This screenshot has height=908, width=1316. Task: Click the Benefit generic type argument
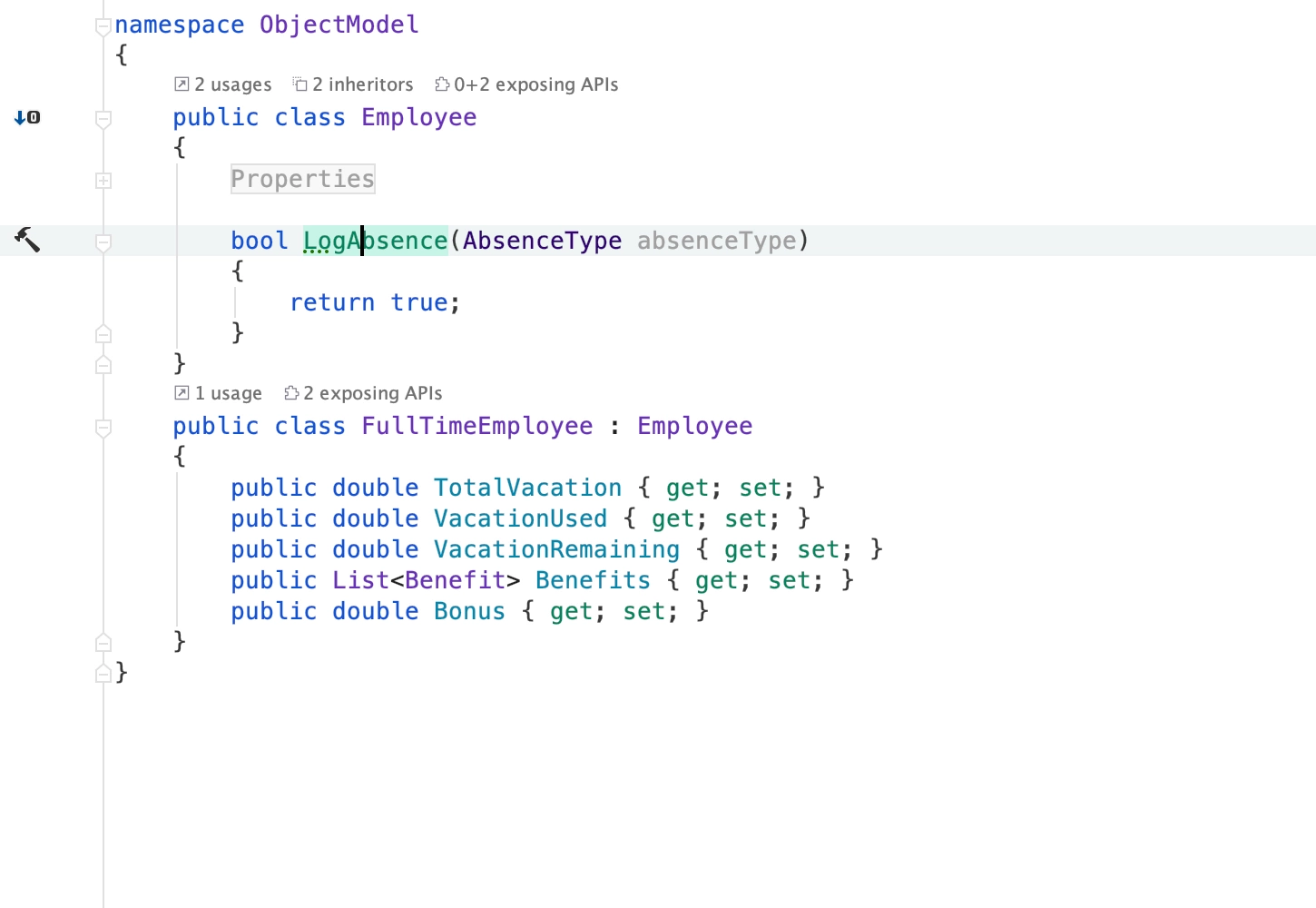pos(455,580)
